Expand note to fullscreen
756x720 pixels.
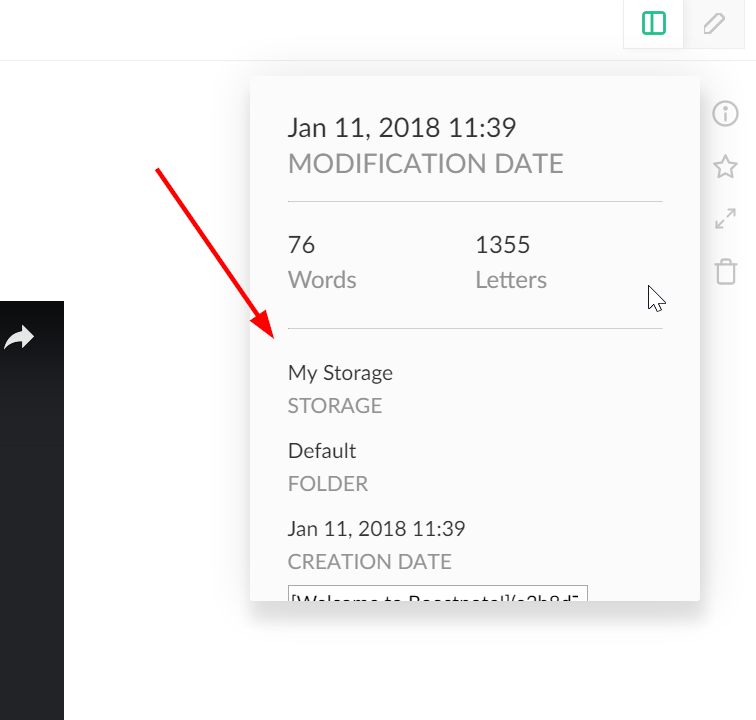725,219
